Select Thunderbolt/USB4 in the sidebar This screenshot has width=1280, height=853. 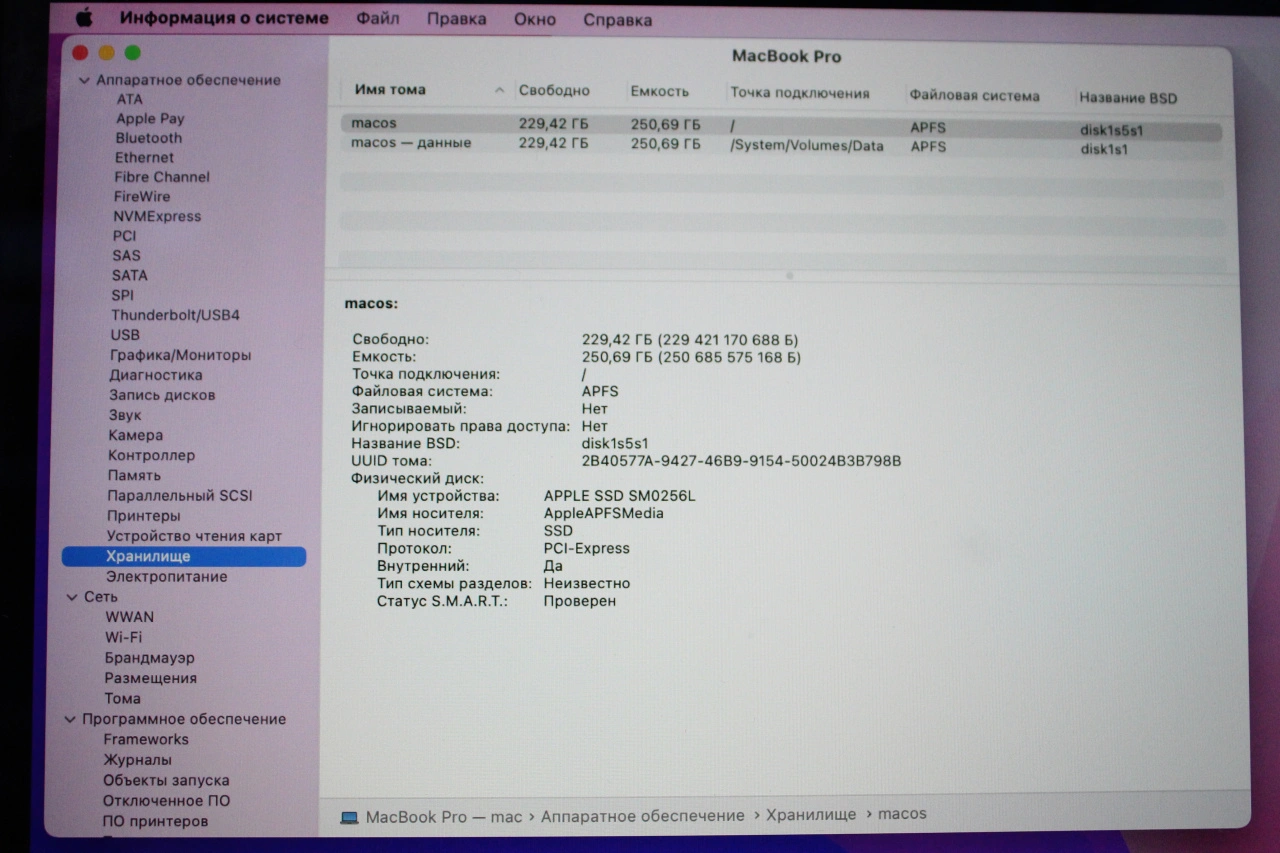pos(175,315)
